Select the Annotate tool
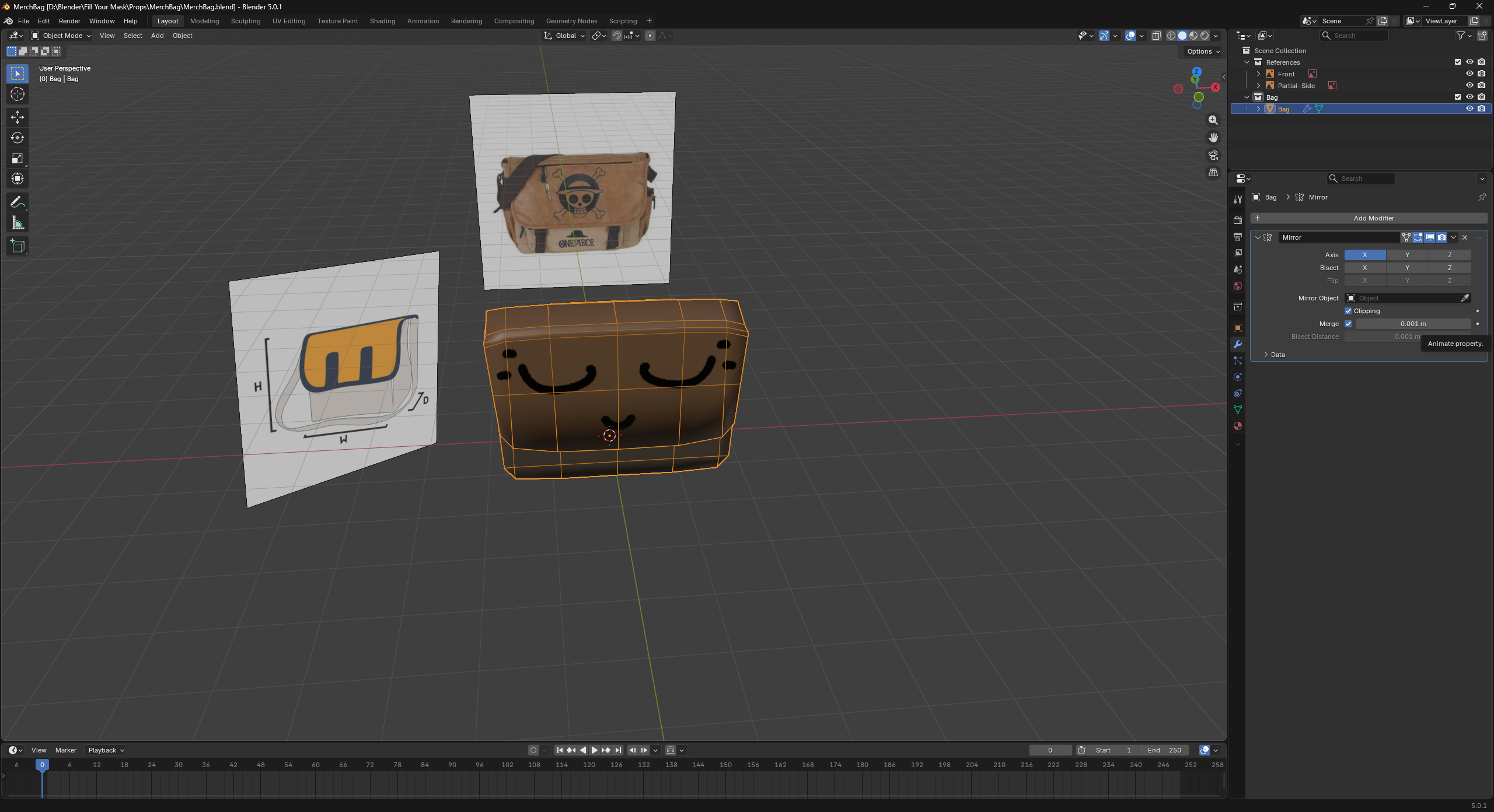 [18, 202]
